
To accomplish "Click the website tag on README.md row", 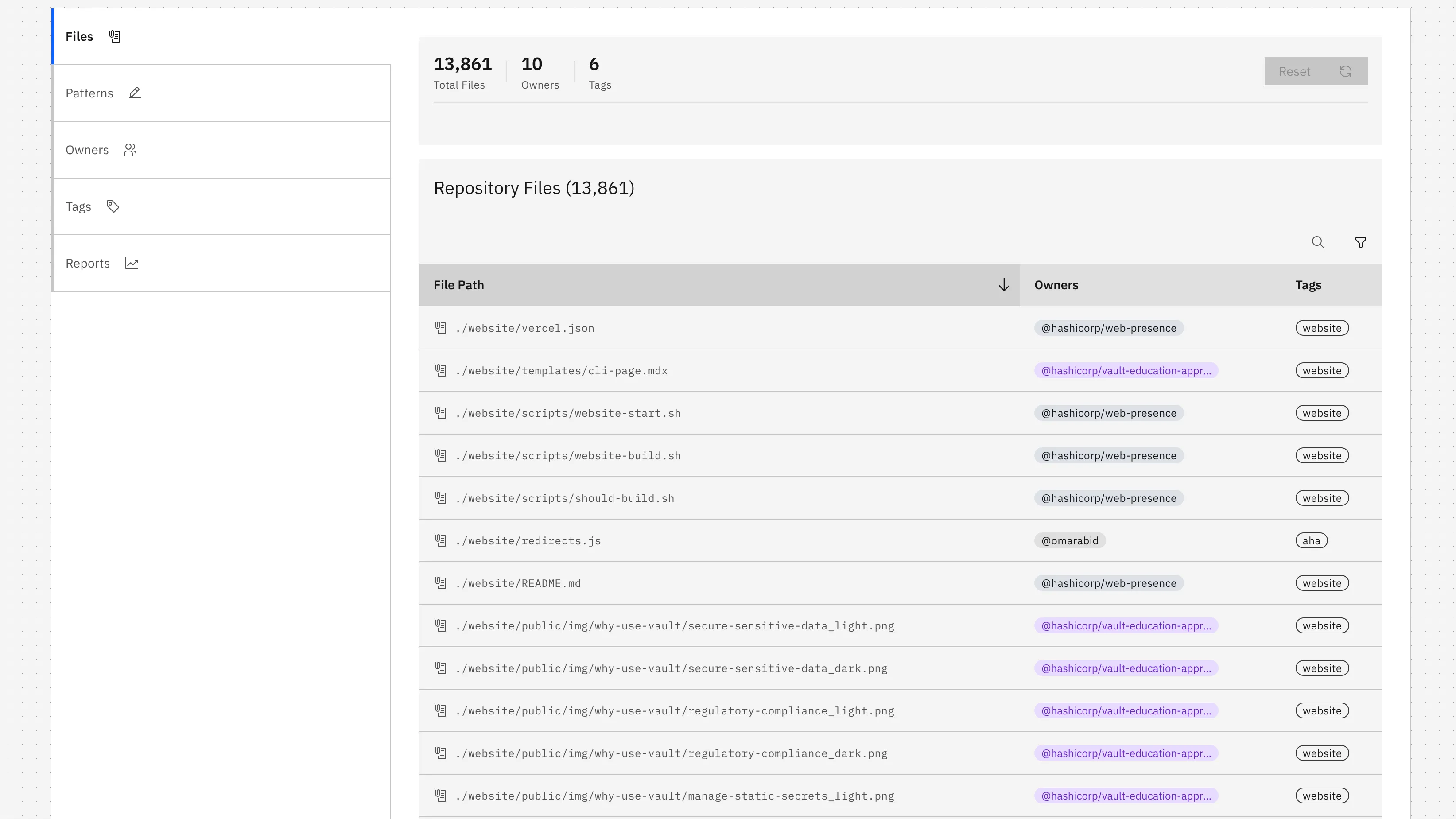I will tap(1321, 583).
